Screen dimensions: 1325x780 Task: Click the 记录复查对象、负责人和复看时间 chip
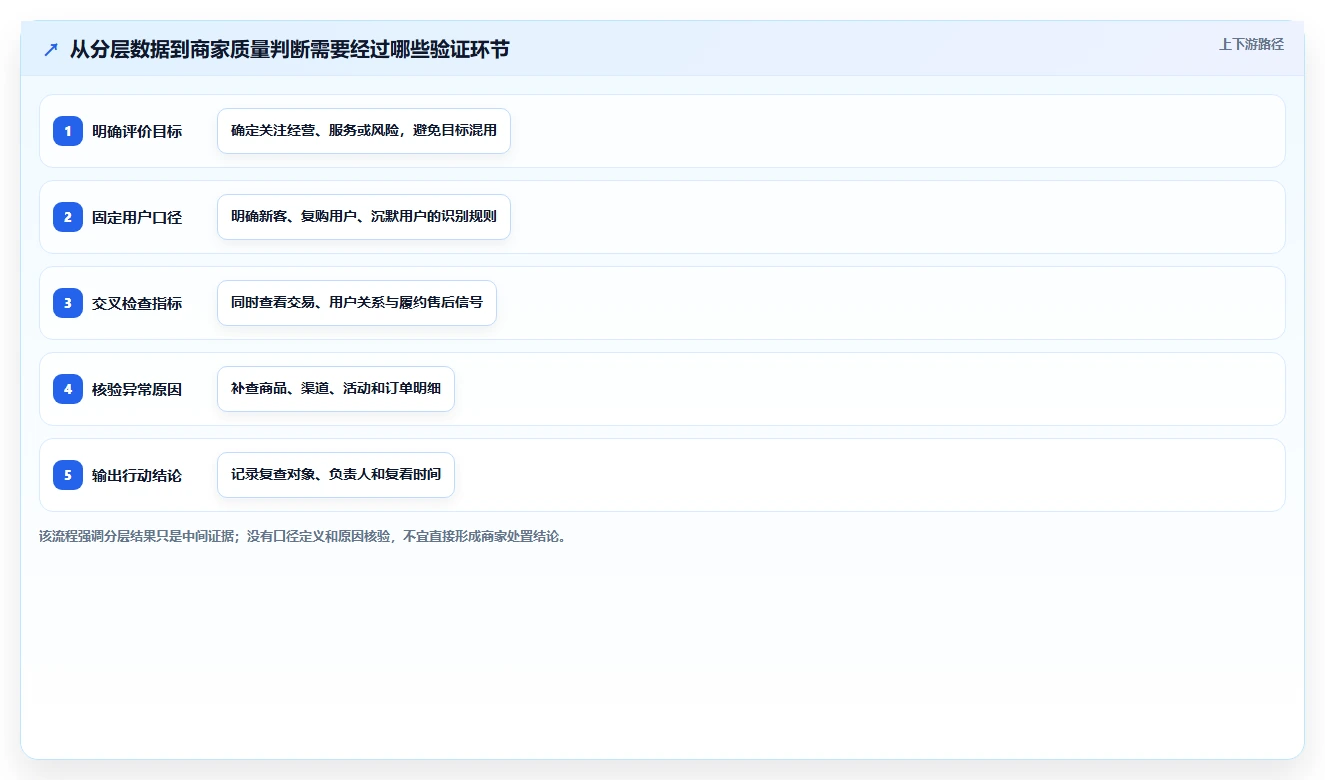tap(336, 475)
